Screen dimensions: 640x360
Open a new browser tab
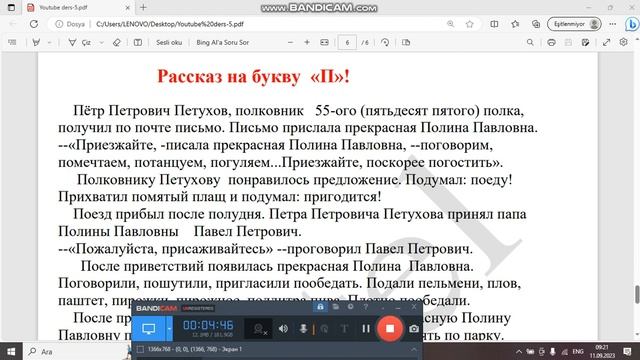point(143,7)
